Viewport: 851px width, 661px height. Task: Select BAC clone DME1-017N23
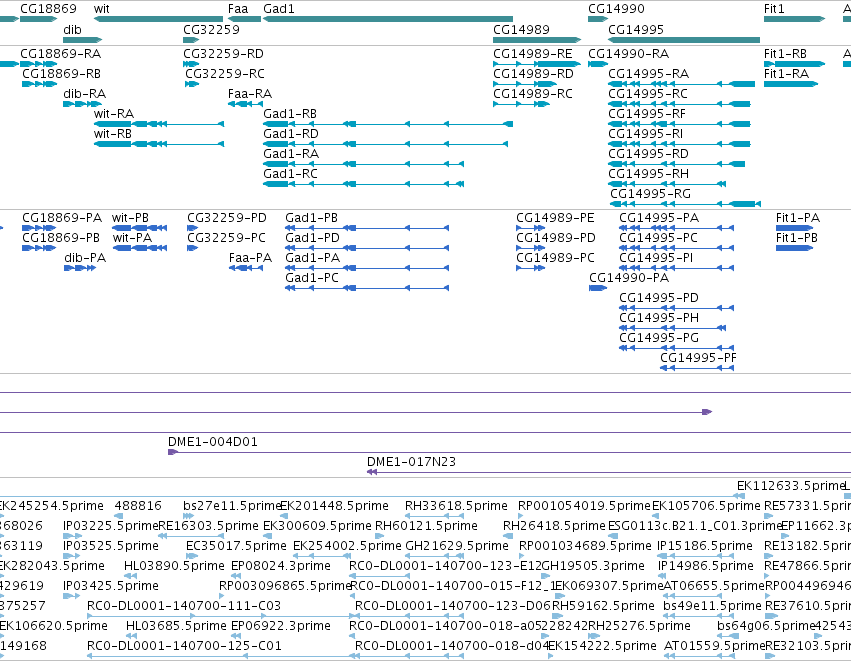click(609, 472)
